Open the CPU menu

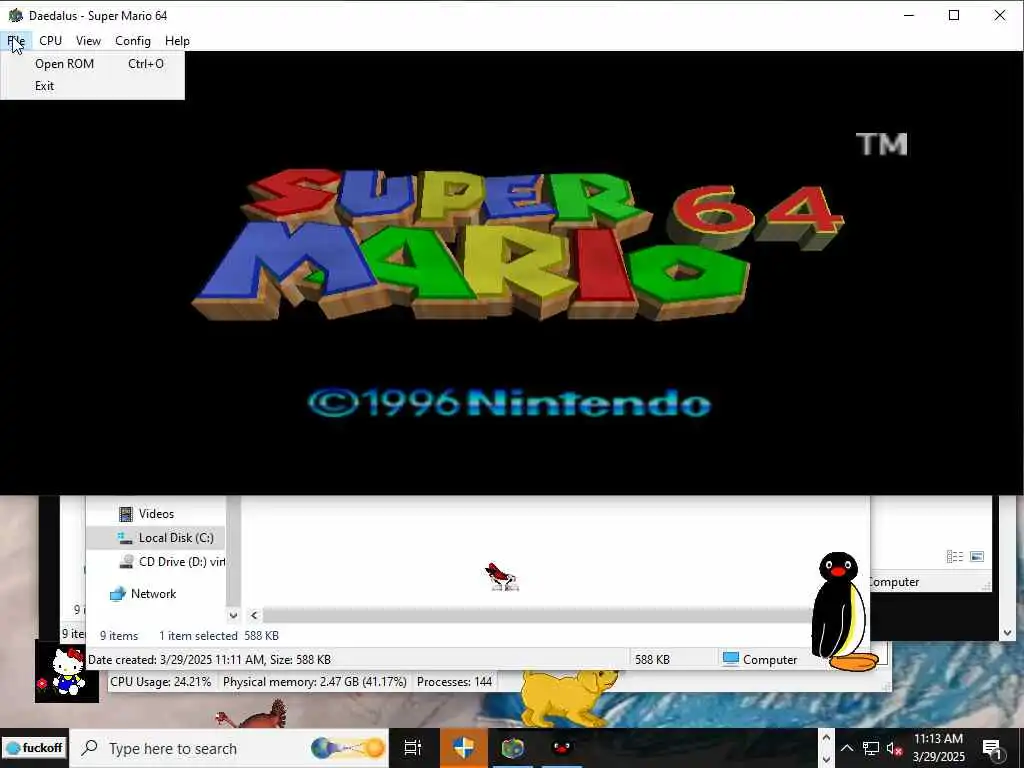(x=50, y=40)
